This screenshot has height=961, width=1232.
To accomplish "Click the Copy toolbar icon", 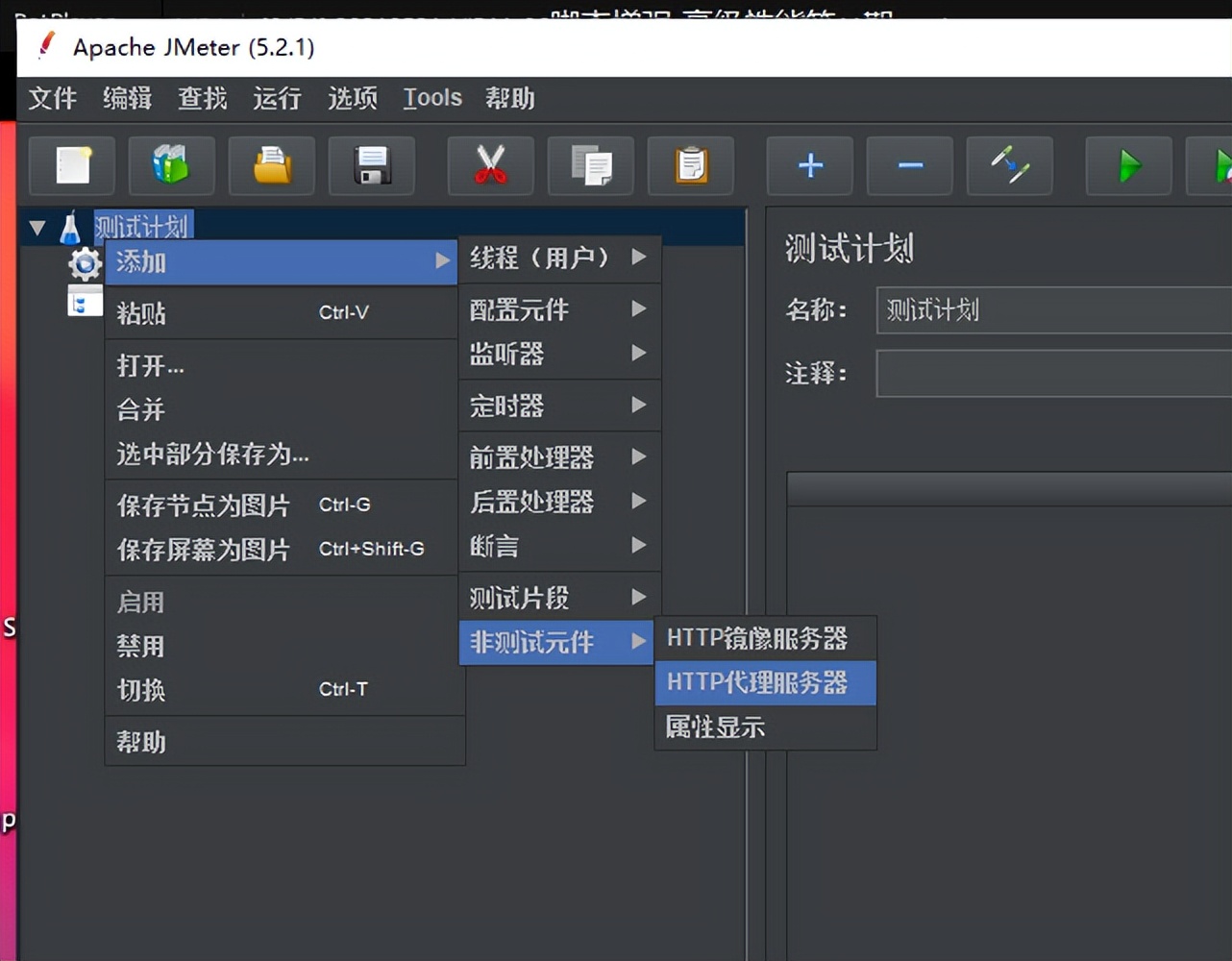I will pos(591,165).
